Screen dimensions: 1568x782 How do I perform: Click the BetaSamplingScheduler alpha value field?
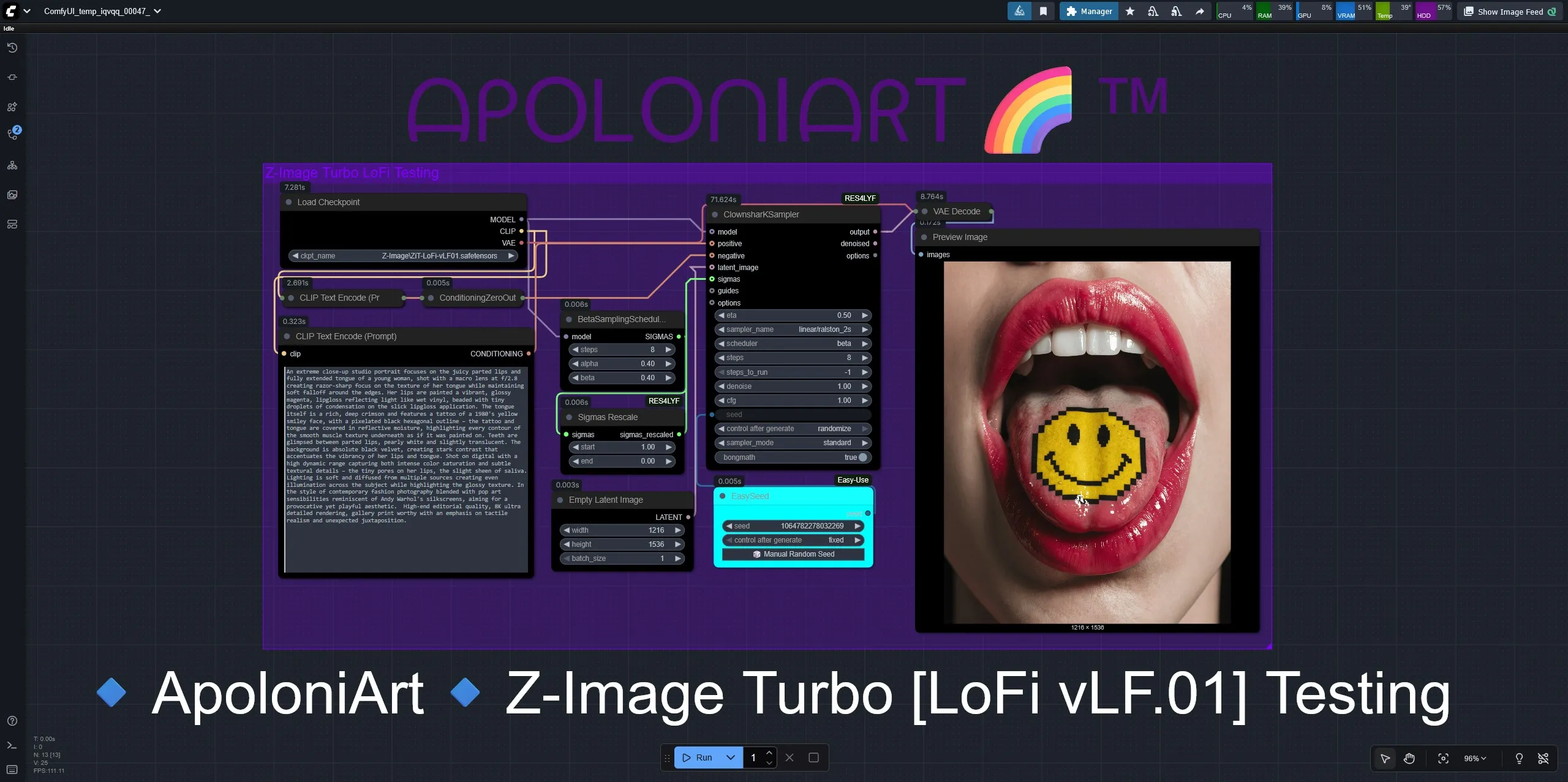point(622,364)
